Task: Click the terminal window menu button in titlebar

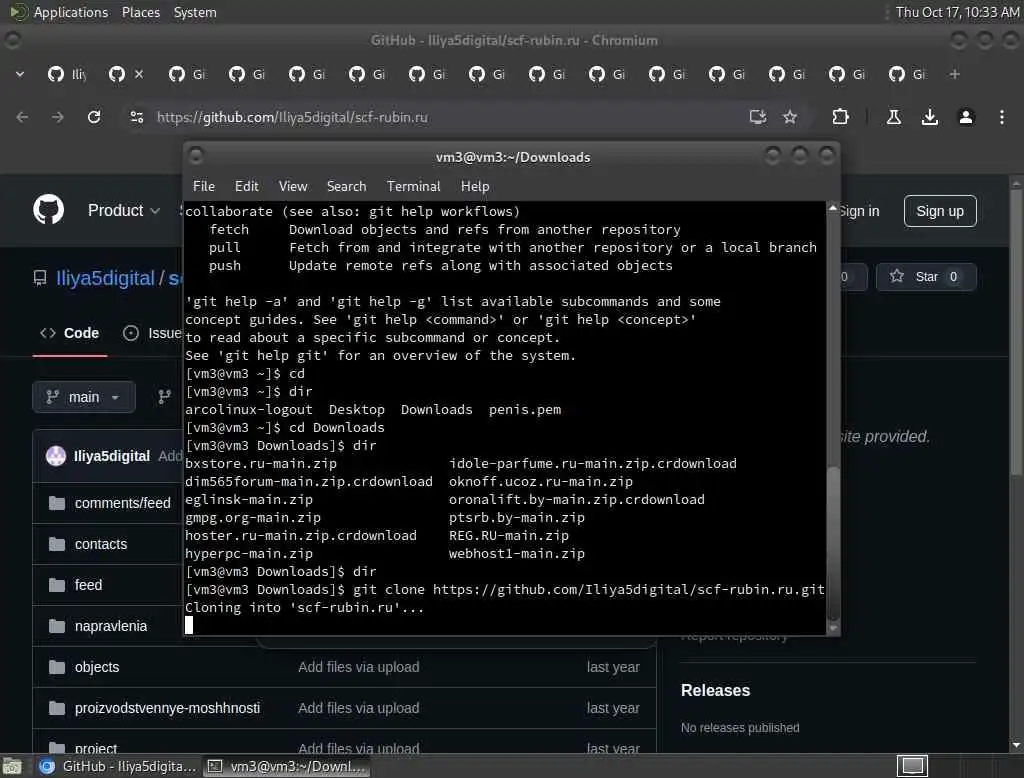Action: pyautogui.click(x=195, y=156)
